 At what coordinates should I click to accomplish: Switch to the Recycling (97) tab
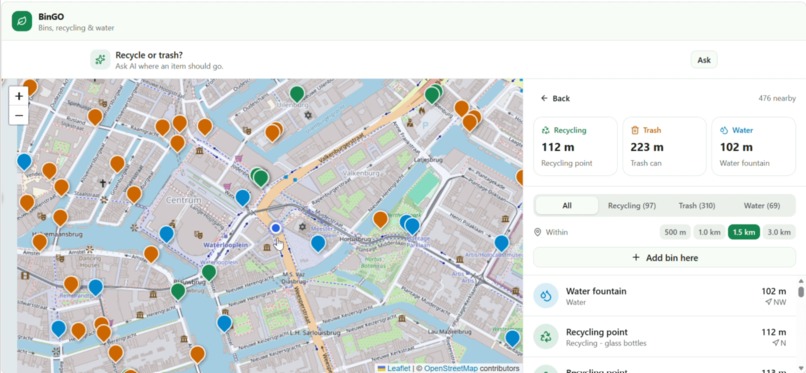click(632, 206)
